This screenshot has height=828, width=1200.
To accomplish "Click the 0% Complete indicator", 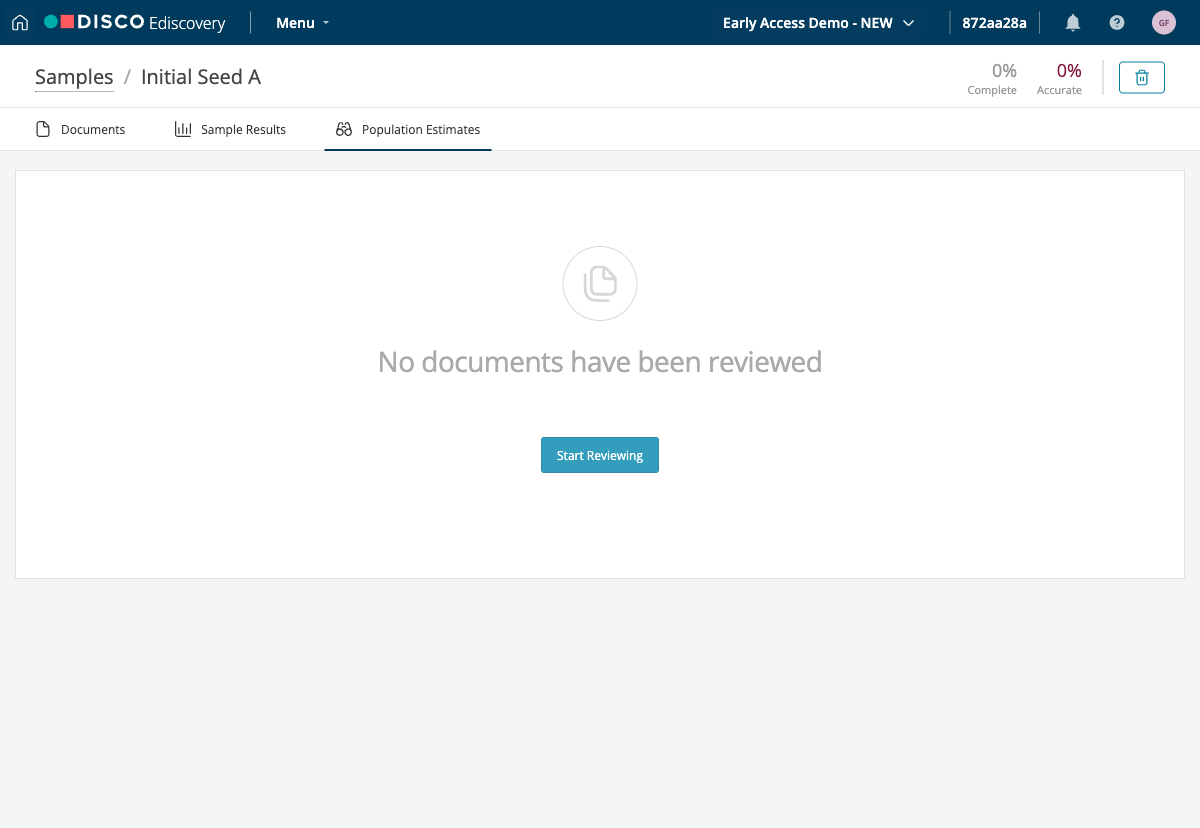I will 992,79.
